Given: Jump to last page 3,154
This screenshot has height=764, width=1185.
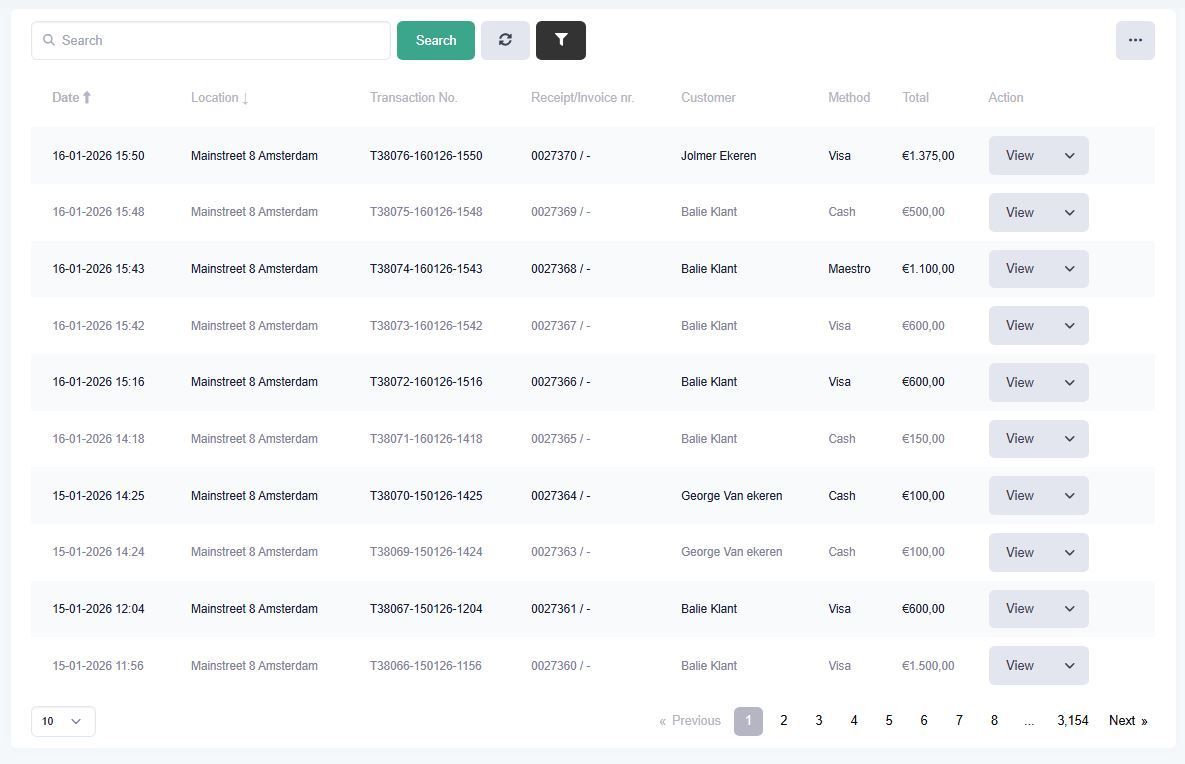Looking at the screenshot, I should [1072, 721].
